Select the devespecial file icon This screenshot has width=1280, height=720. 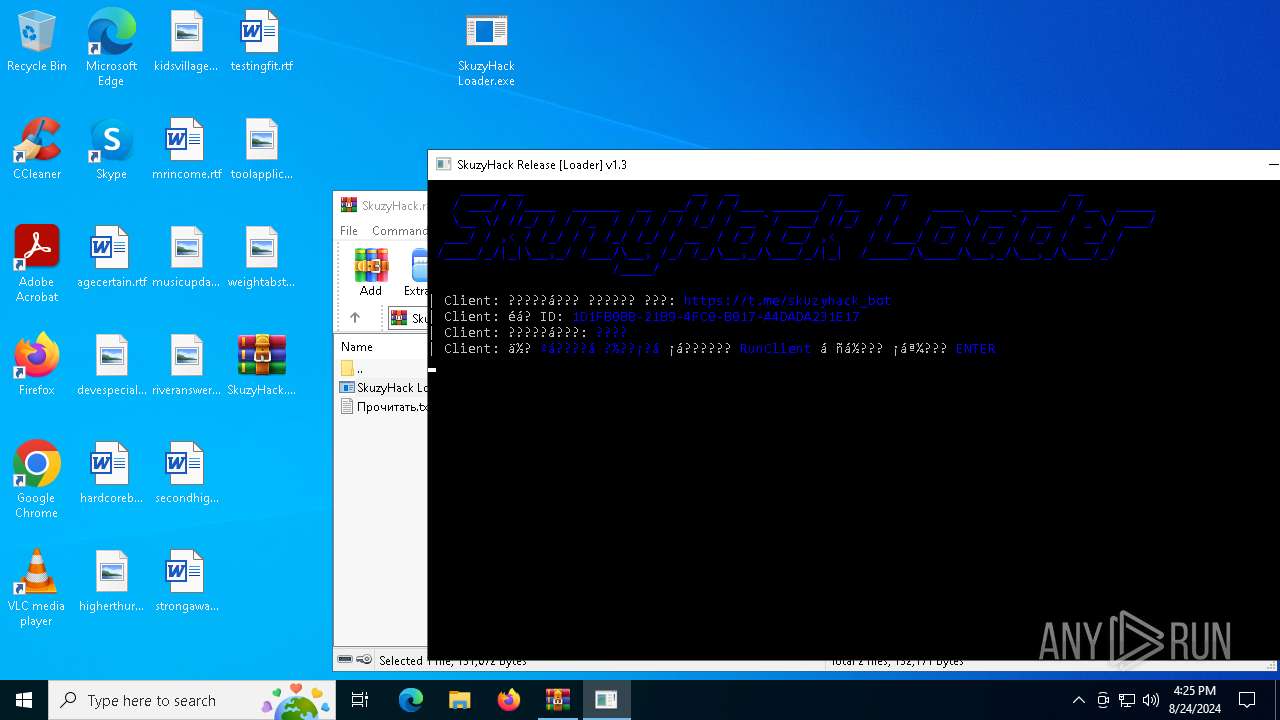click(x=111, y=366)
